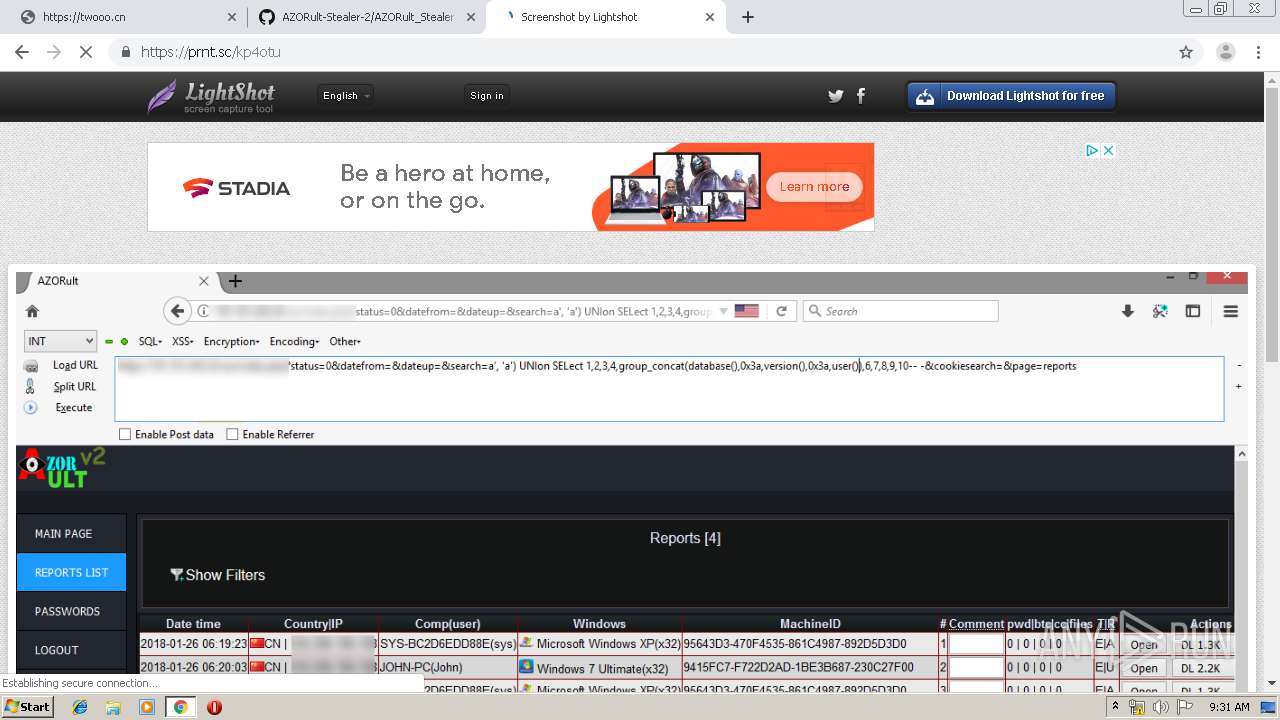Viewport: 1280px width, 720px height.
Task: Click Open button in JOHN-PC row
Action: [x=1144, y=668]
